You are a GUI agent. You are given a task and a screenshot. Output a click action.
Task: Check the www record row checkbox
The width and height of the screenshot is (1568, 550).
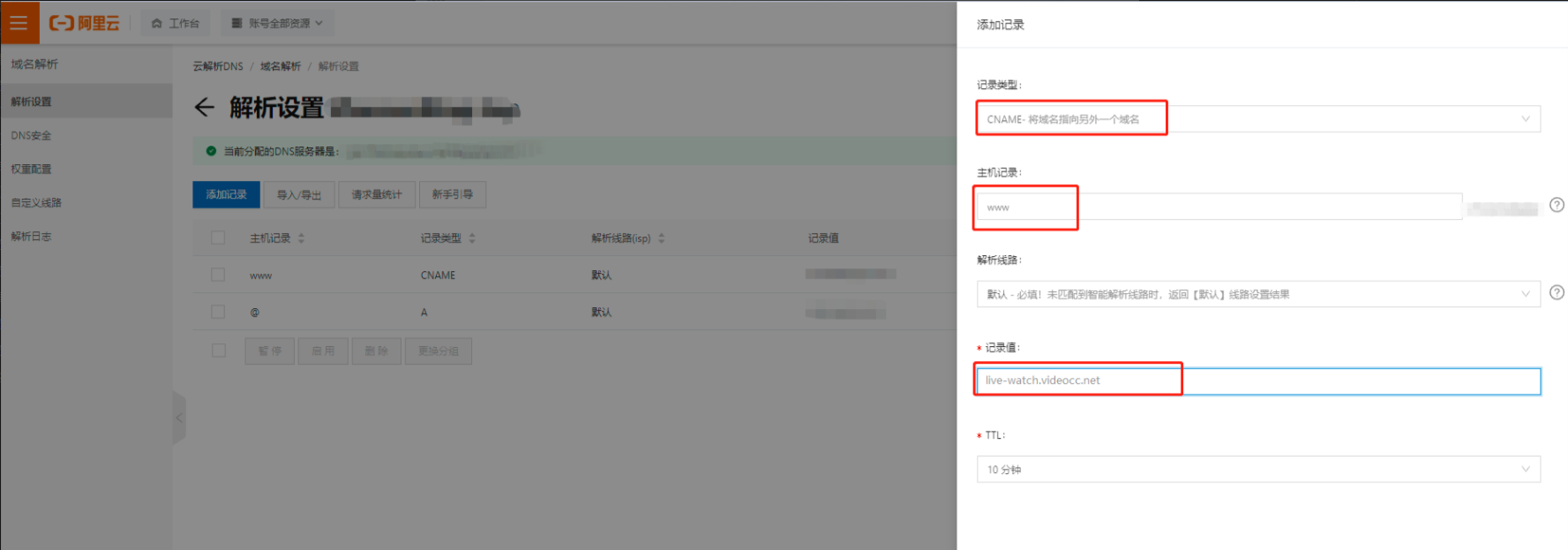[218, 275]
